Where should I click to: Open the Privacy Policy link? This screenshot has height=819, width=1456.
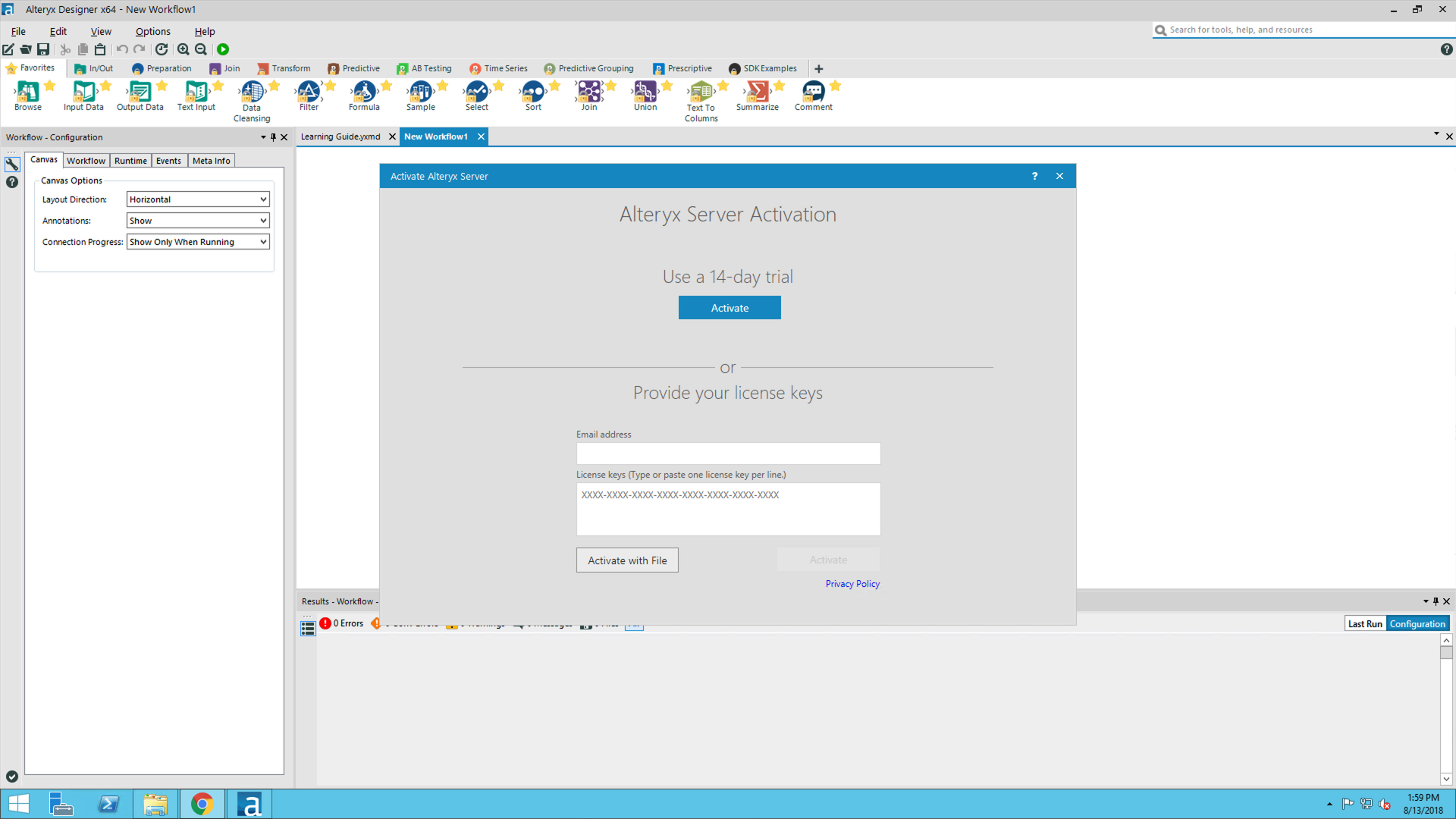[852, 583]
